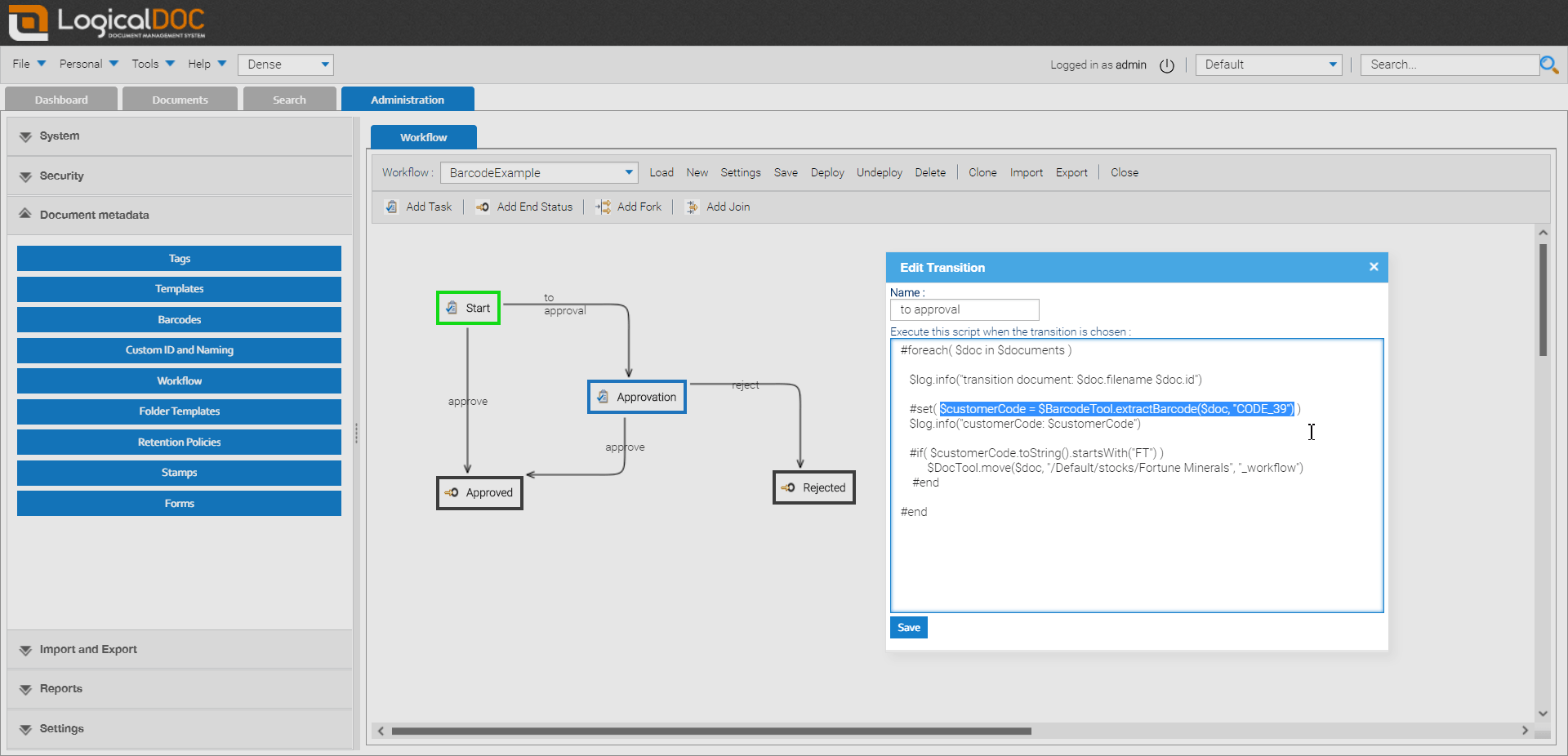Save the transition script
The height and width of the screenshot is (756, 1568).
[908, 628]
